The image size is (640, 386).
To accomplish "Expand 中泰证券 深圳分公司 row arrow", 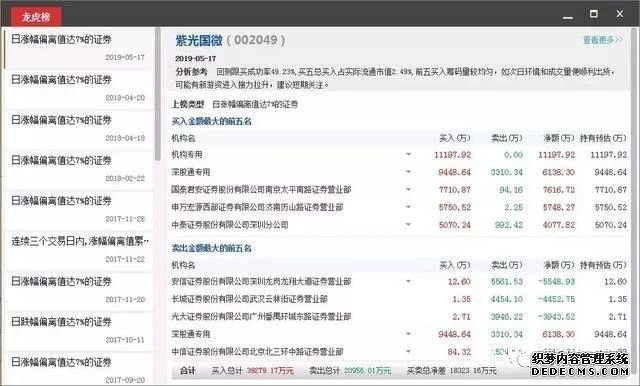I will tap(408, 225).
